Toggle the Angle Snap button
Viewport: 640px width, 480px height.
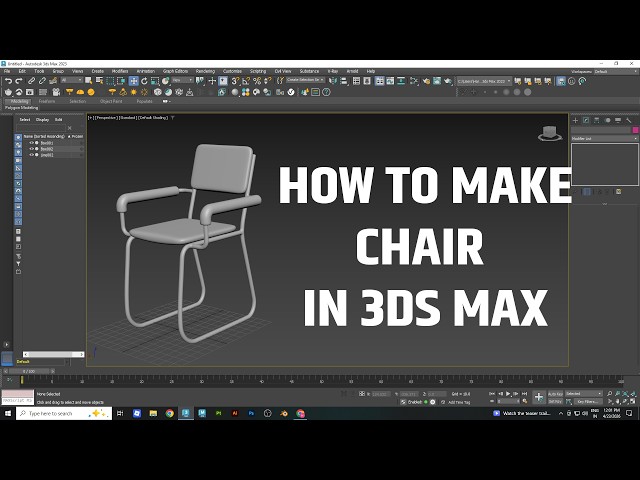[x=246, y=81]
